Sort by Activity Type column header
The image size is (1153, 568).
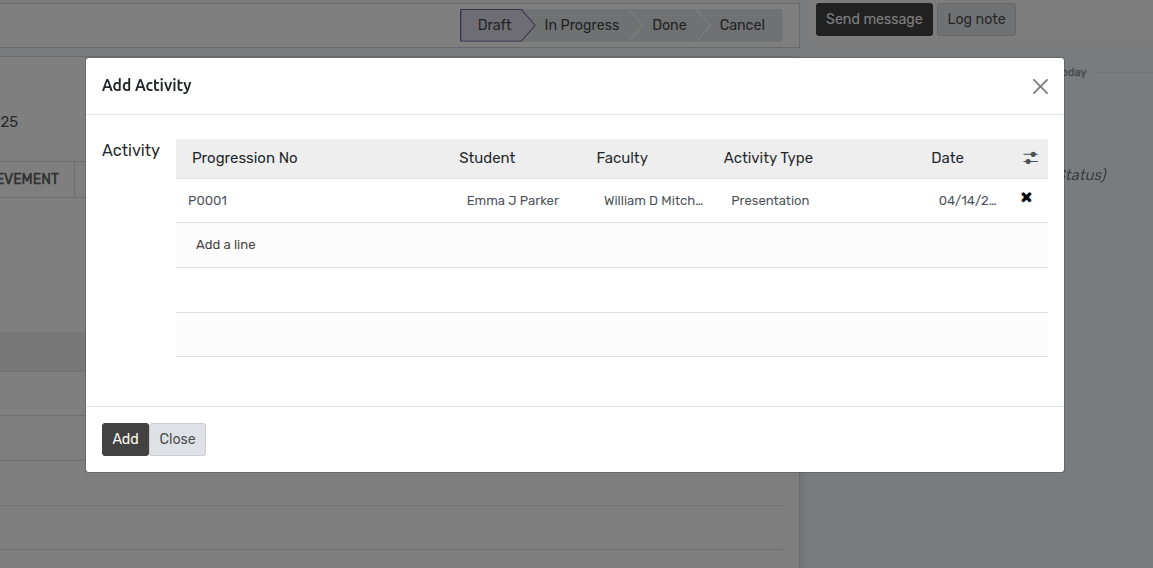click(768, 158)
